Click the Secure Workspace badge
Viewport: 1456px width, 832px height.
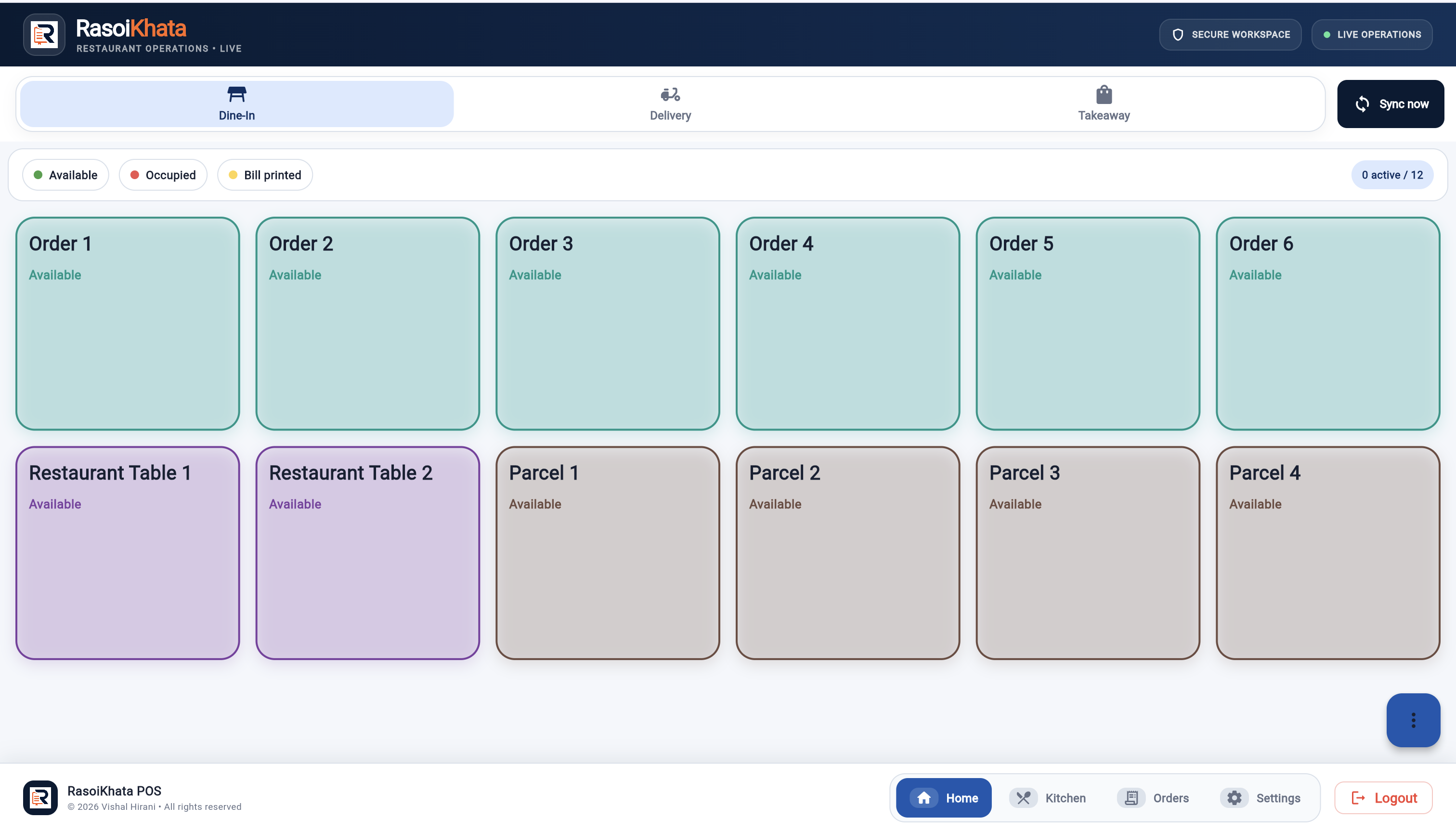pyautogui.click(x=1230, y=35)
